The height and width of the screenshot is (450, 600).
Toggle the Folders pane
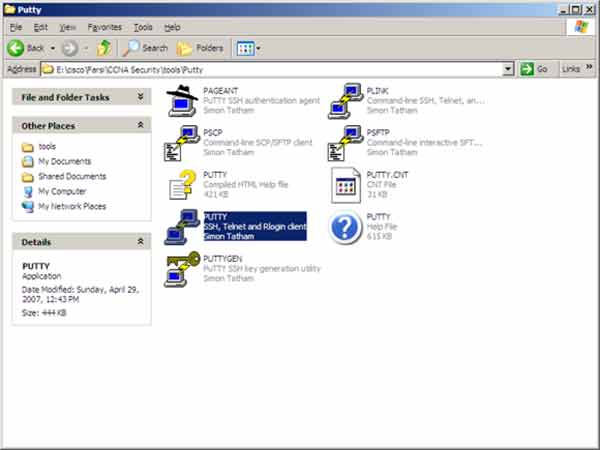click(x=200, y=48)
